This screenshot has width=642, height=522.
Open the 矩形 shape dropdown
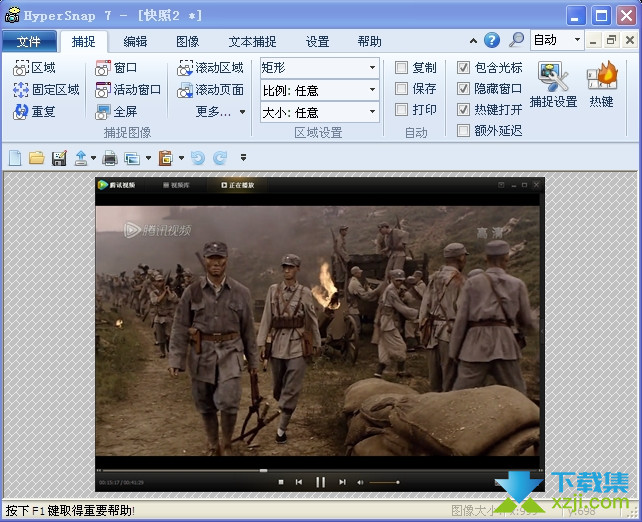click(x=319, y=68)
